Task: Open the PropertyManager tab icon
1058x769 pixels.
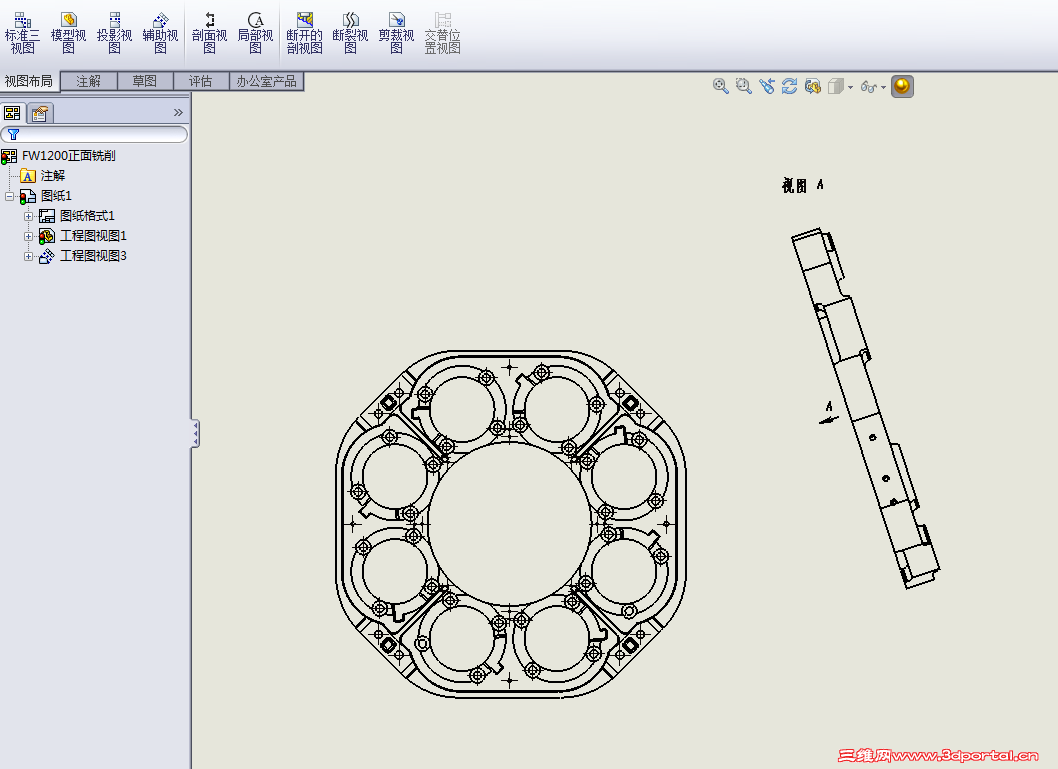Action: (40, 113)
